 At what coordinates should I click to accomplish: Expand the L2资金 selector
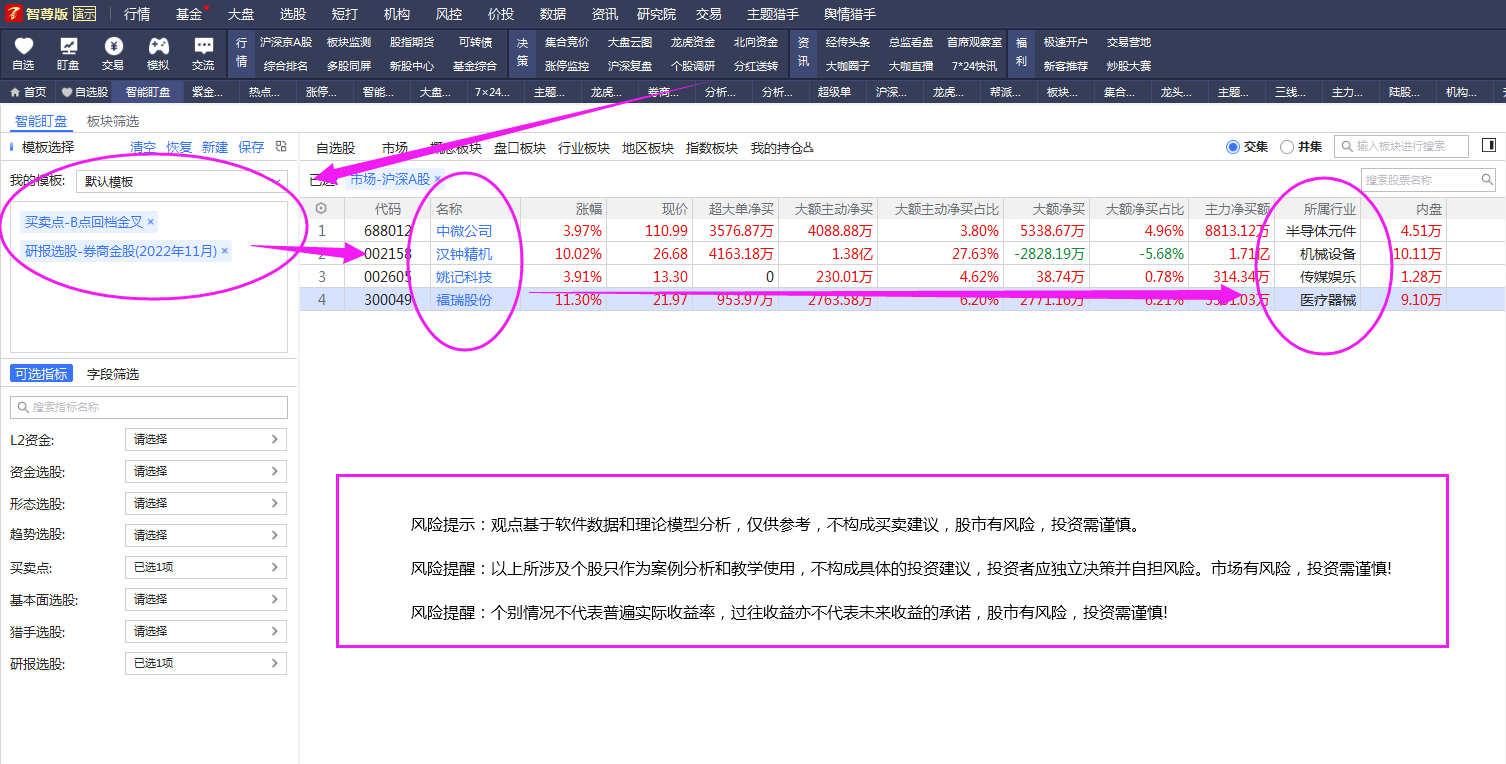[x=206, y=440]
